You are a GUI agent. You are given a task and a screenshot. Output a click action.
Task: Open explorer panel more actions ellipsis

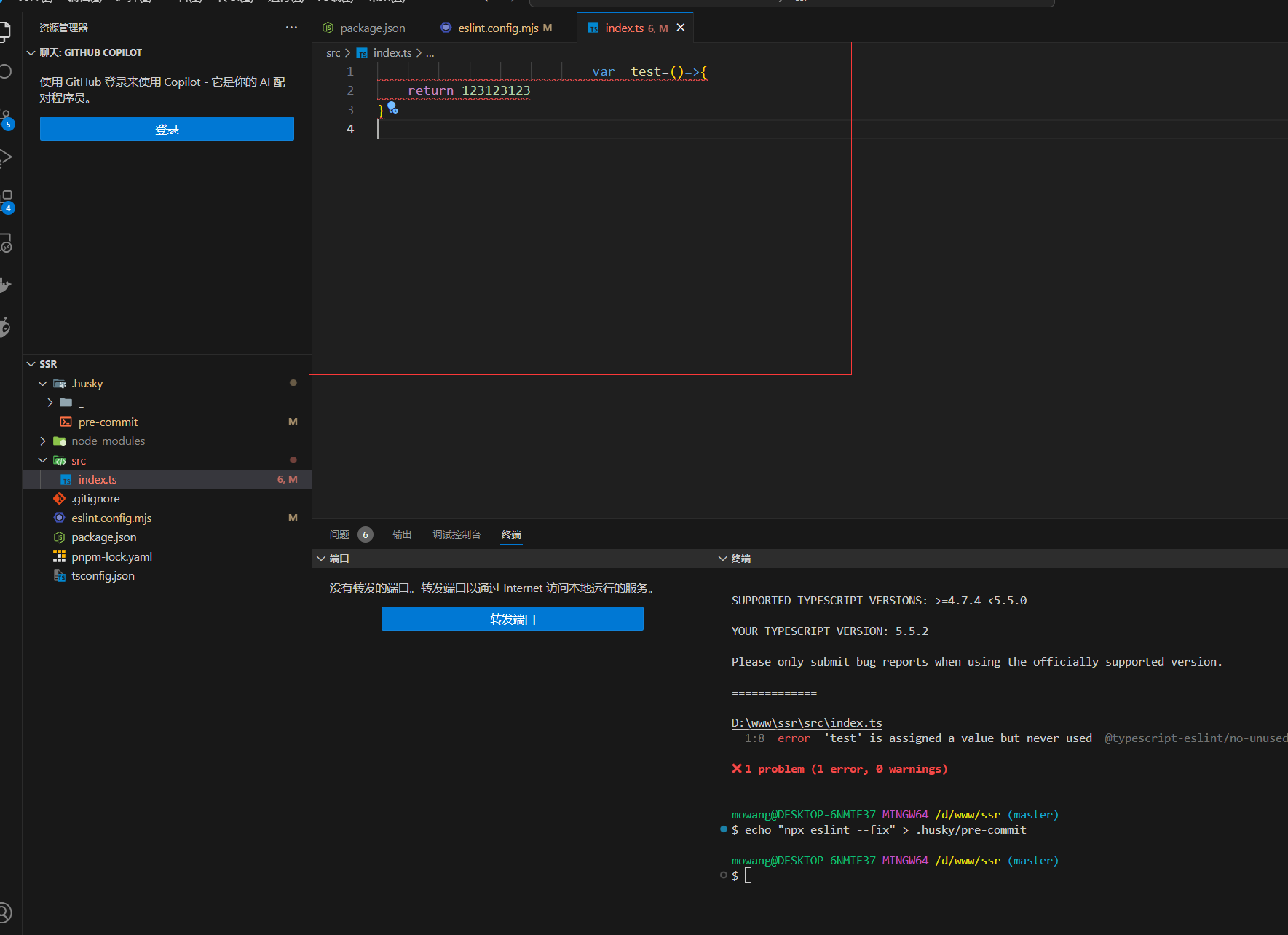click(x=291, y=28)
